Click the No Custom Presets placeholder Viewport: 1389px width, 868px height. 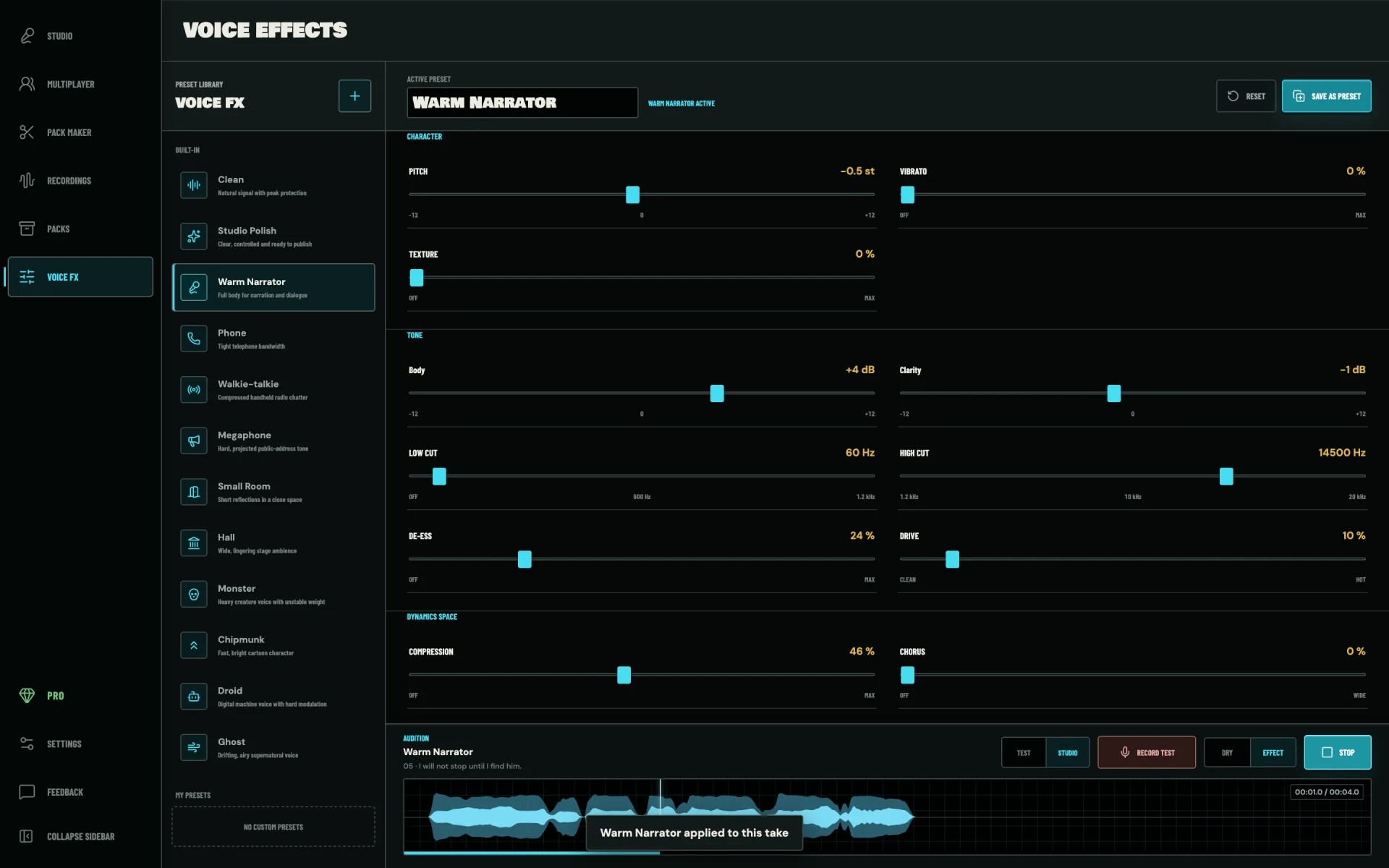(273, 827)
